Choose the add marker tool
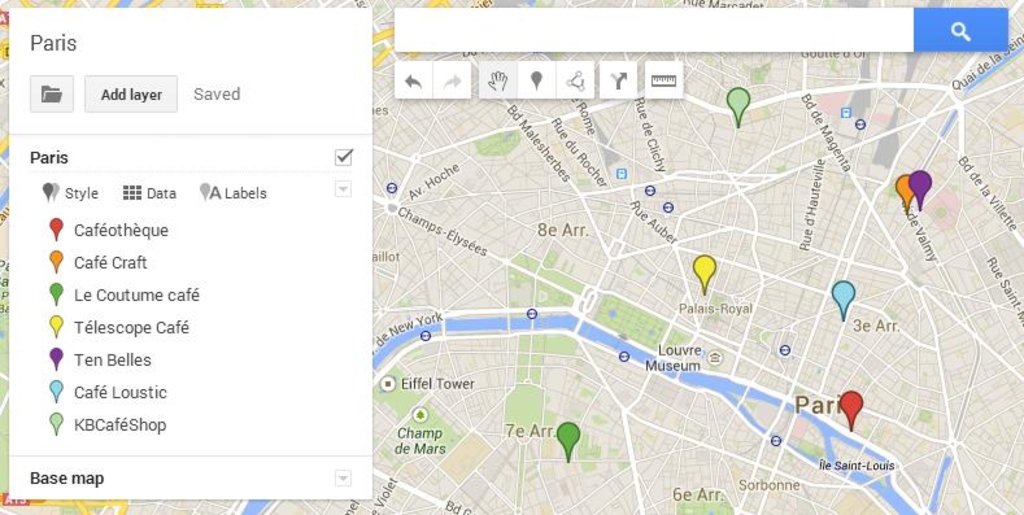 point(537,80)
